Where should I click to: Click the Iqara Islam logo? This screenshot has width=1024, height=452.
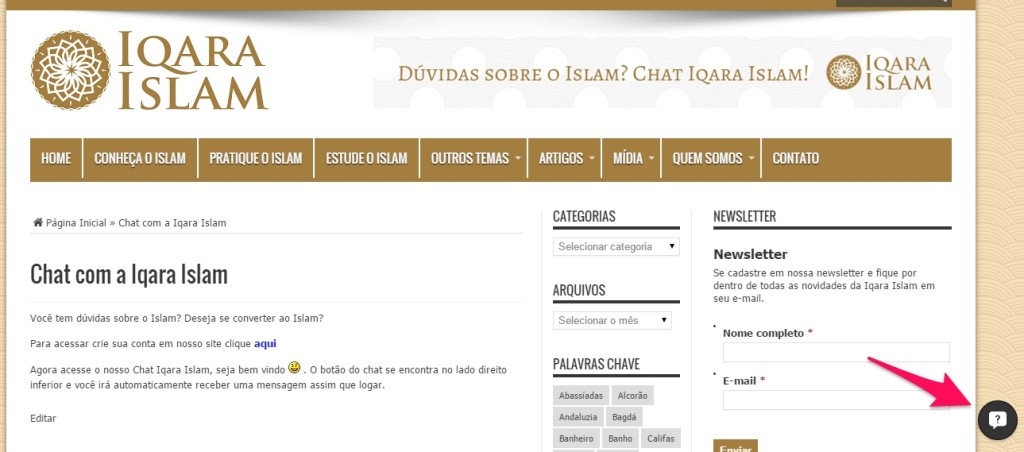tap(149, 70)
